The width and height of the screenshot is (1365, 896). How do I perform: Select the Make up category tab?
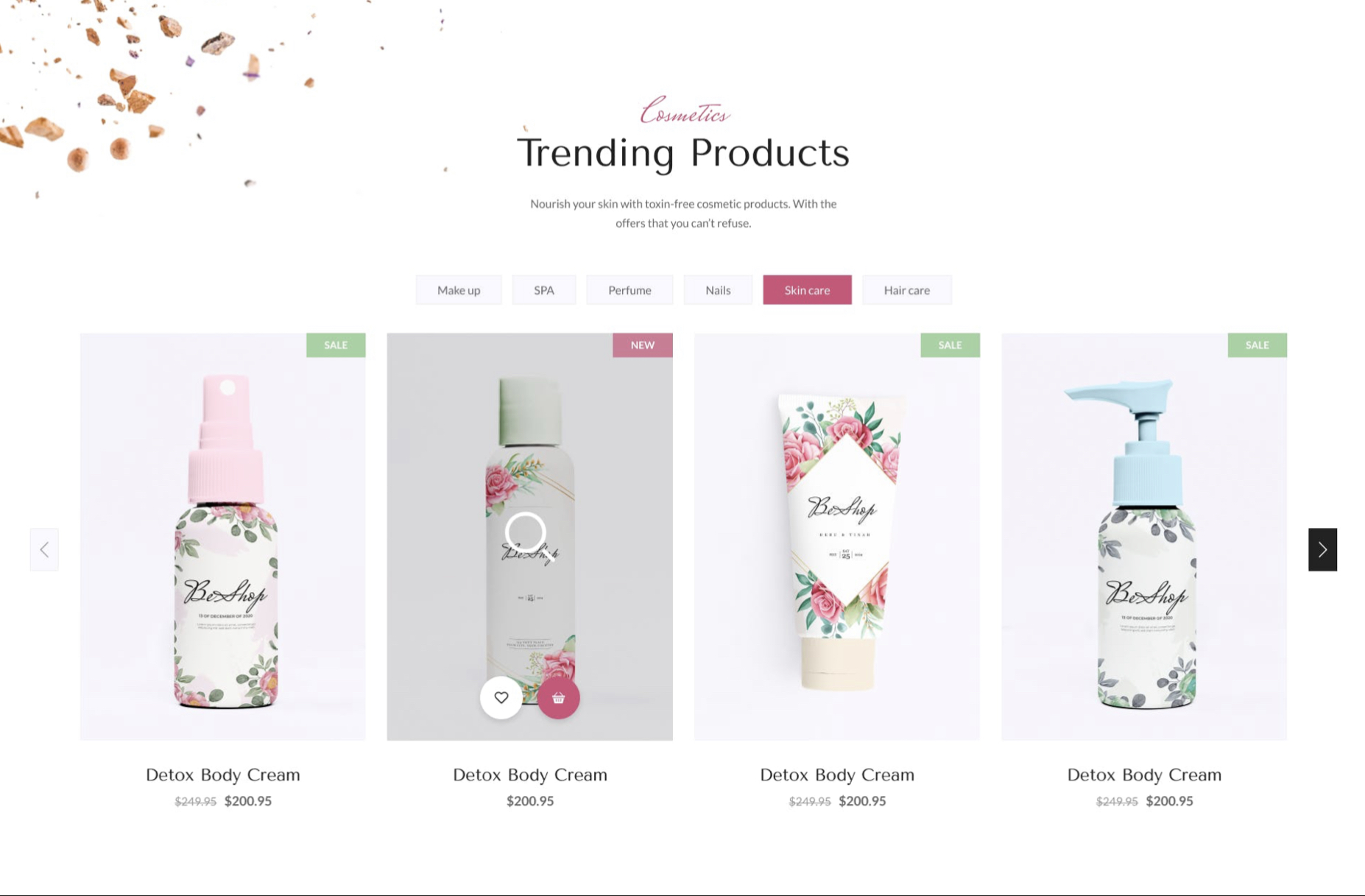(459, 290)
